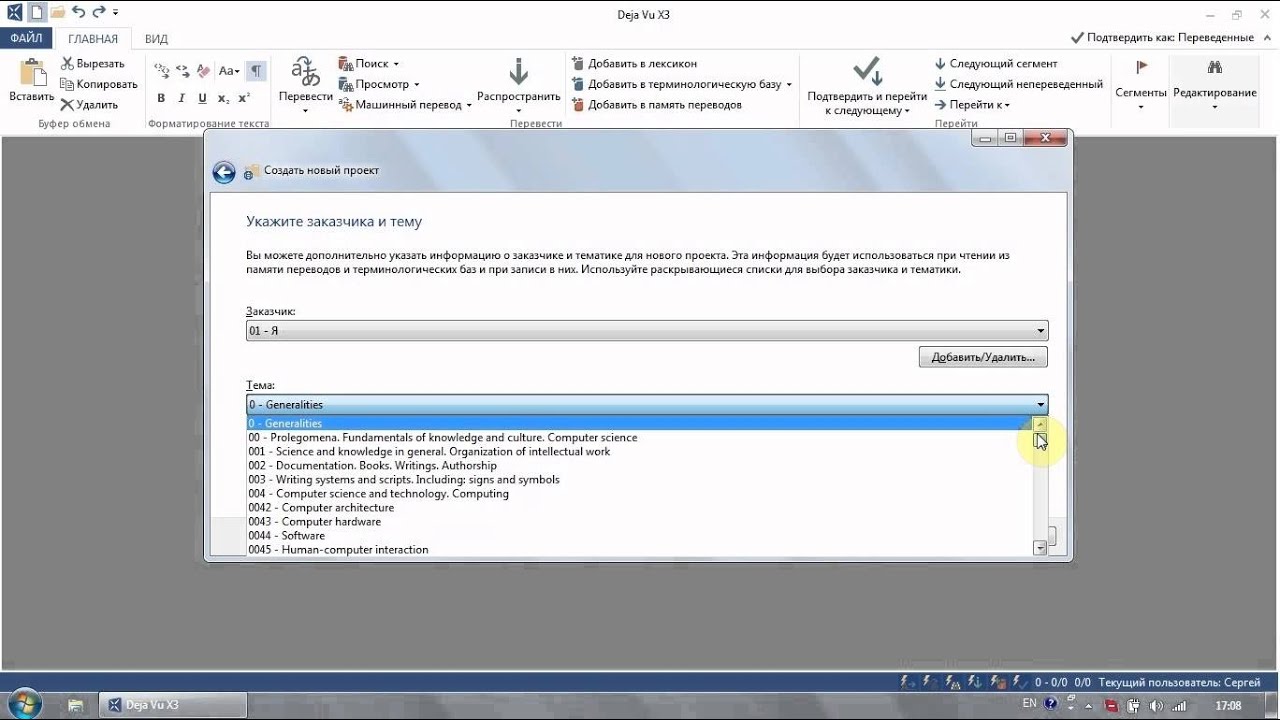Select '00 - Prolegomena' list item

639,437
